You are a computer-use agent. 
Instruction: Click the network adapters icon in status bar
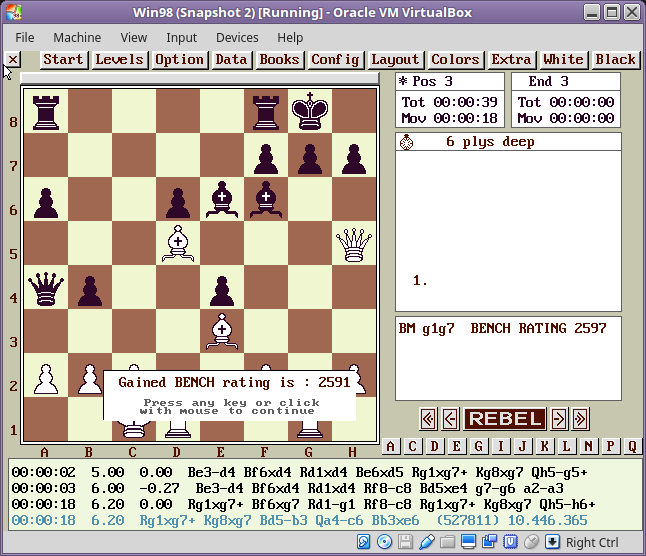click(489, 542)
